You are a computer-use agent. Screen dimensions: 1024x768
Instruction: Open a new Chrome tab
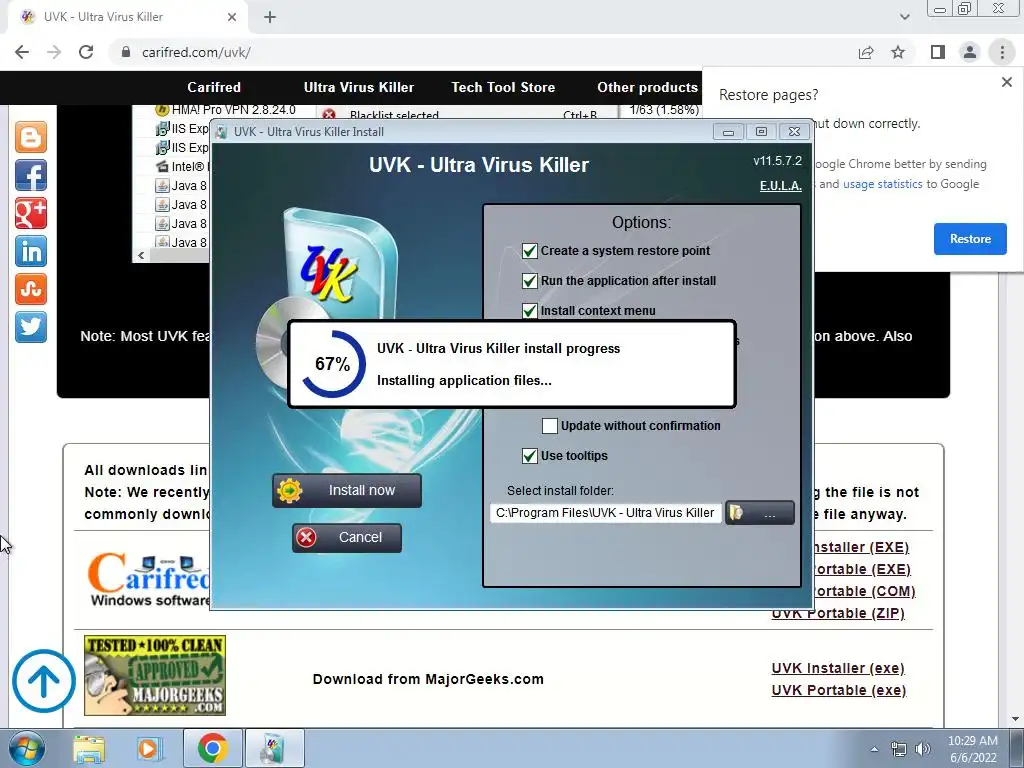(x=270, y=17)
